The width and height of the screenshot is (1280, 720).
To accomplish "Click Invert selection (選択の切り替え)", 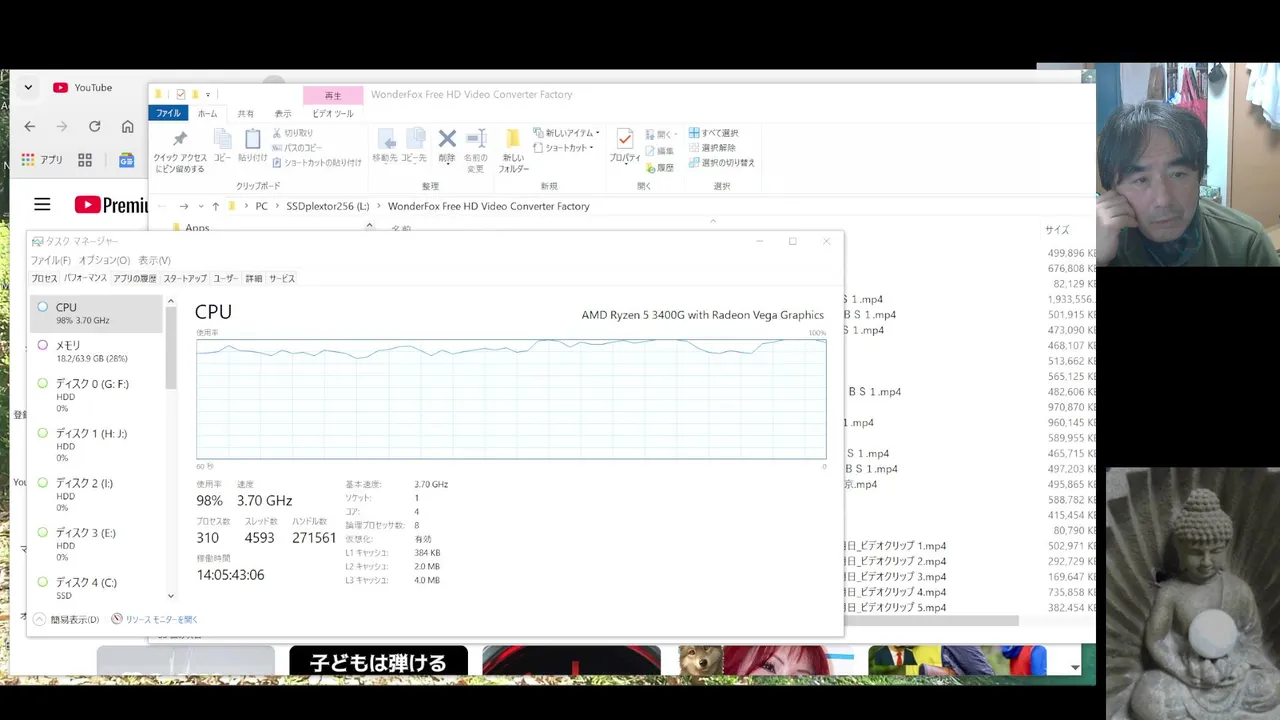I will tap(722, 163).
